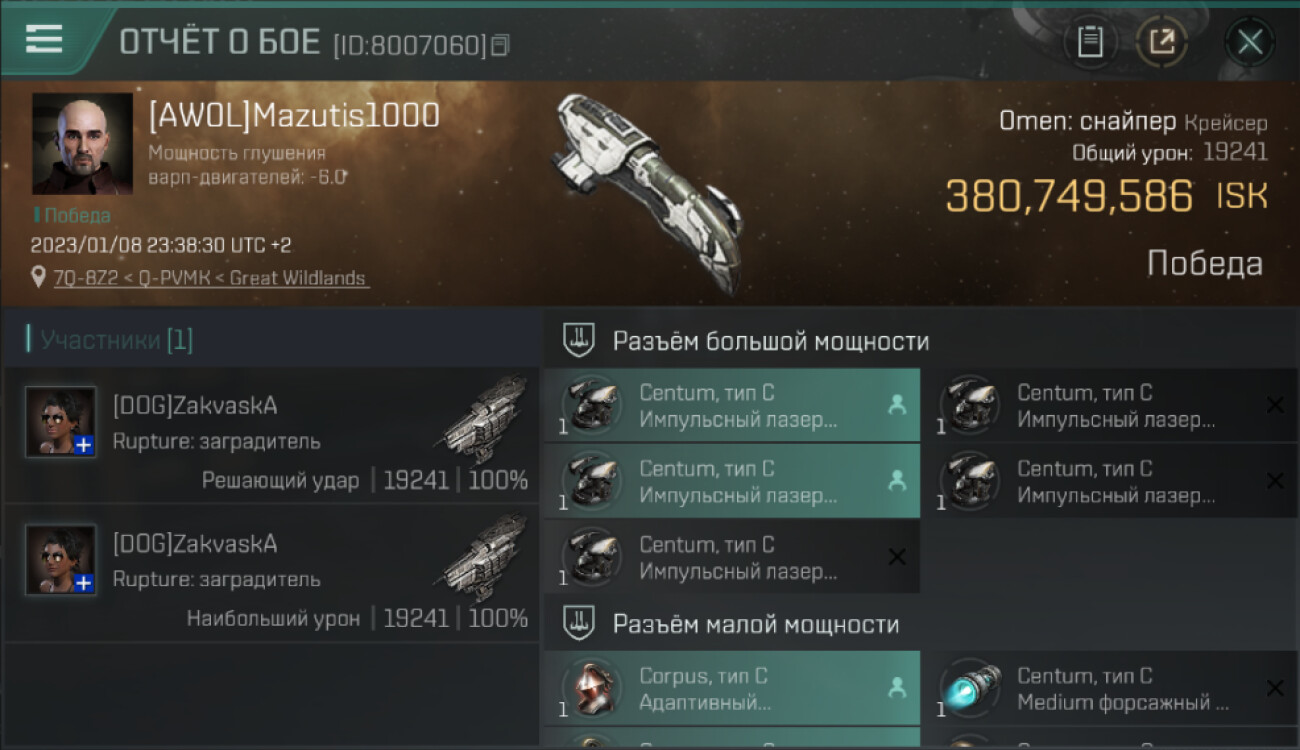Open Mazutis1000 pilot portrait
This screenshot has width=1300, height=750.
point(82,144)
